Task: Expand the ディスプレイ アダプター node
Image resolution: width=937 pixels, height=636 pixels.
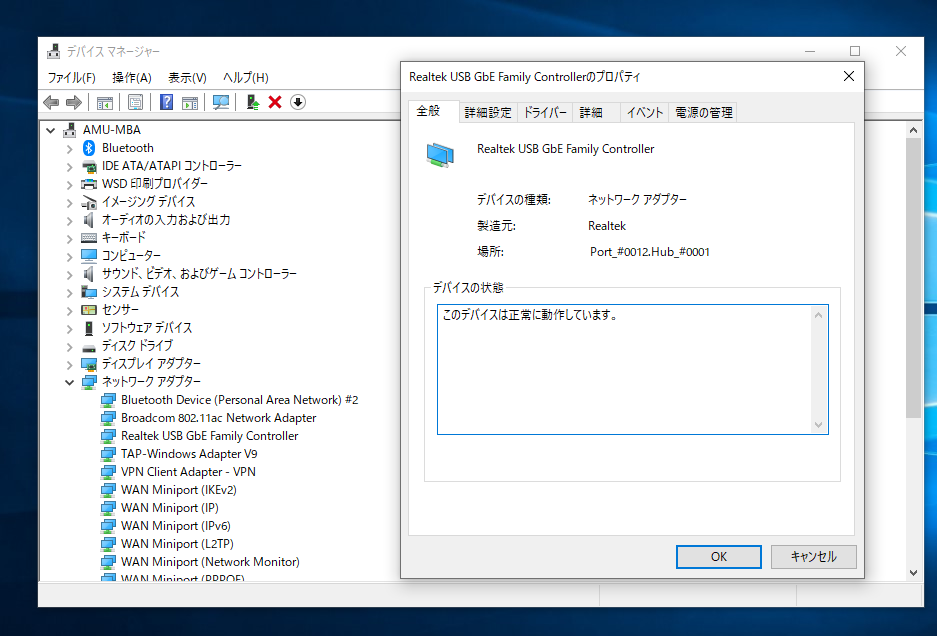Action: [x=69, y=364]
